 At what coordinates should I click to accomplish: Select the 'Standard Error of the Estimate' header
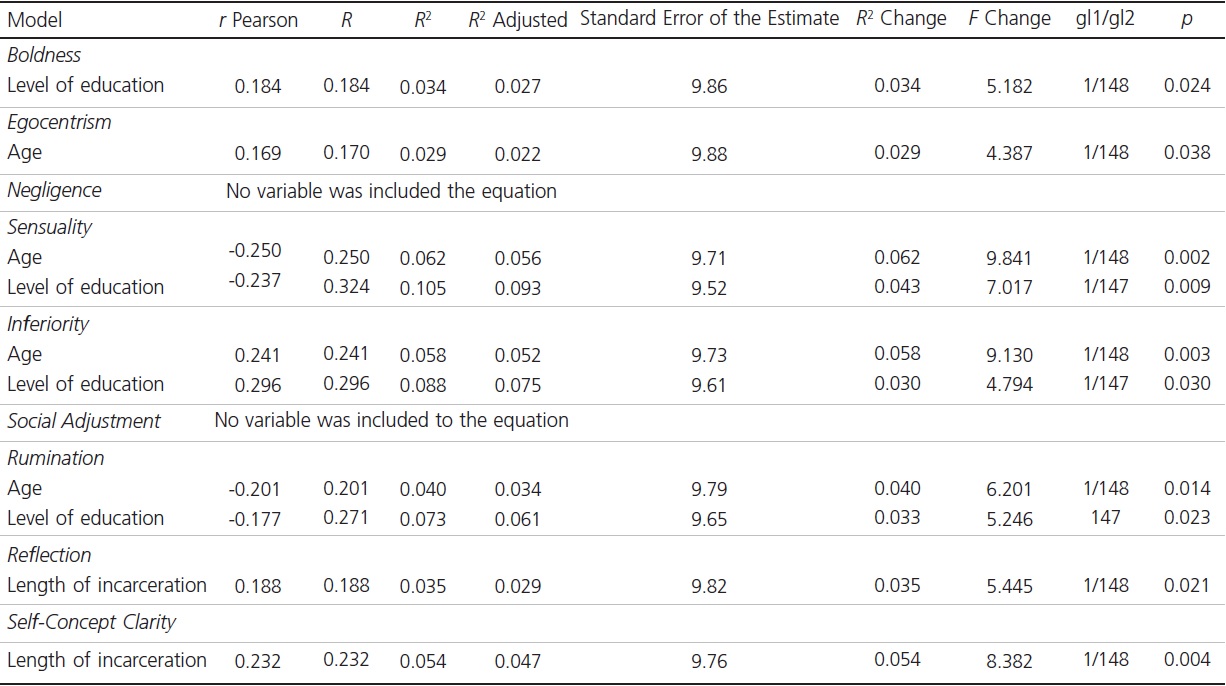click(709, 19)
